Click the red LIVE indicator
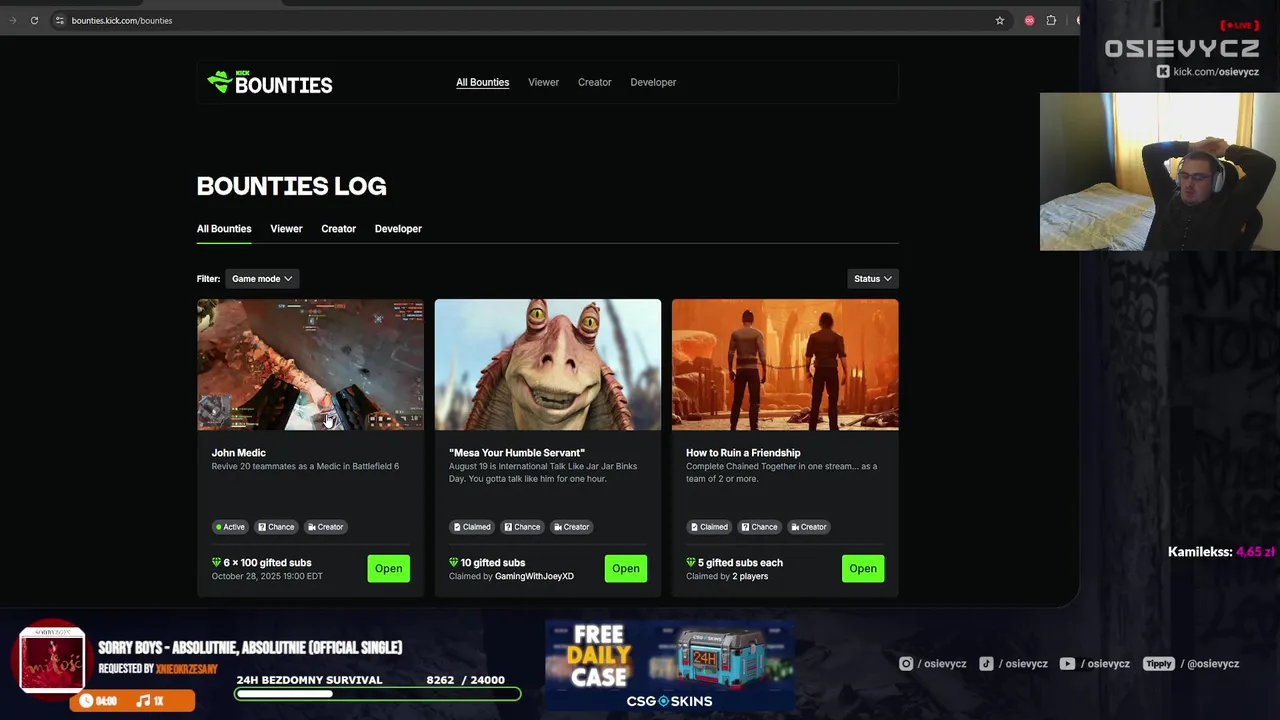Viewport: 1280px width, 720px height. (x=1239, y=25)
